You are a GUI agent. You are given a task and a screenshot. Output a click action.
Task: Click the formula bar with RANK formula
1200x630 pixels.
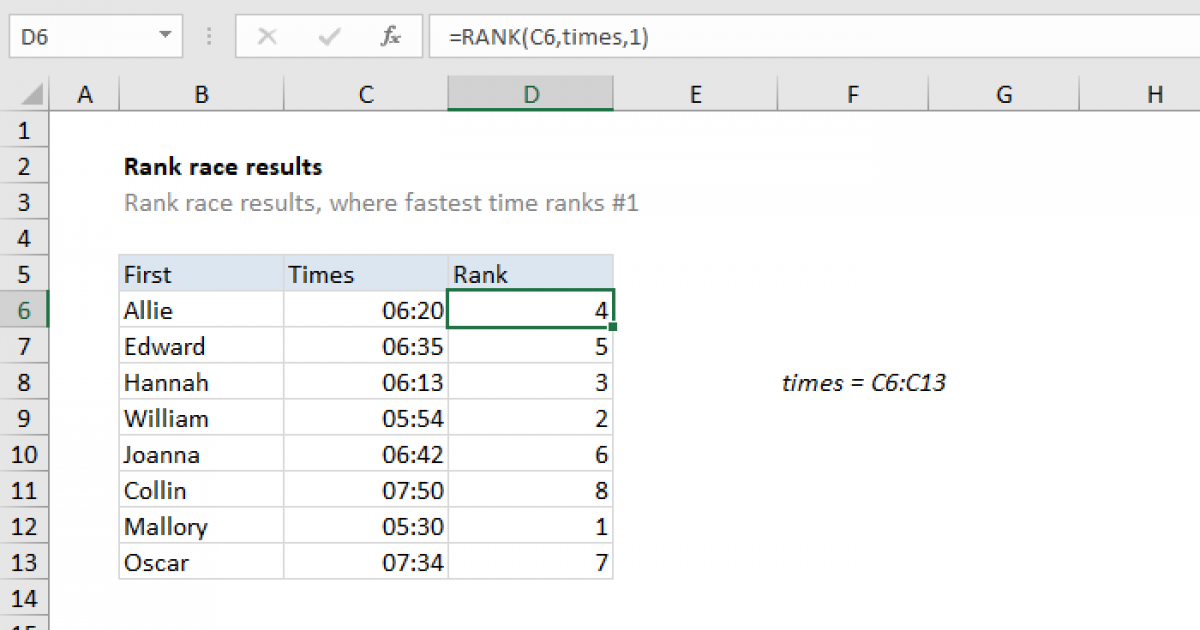coord(800,37)
